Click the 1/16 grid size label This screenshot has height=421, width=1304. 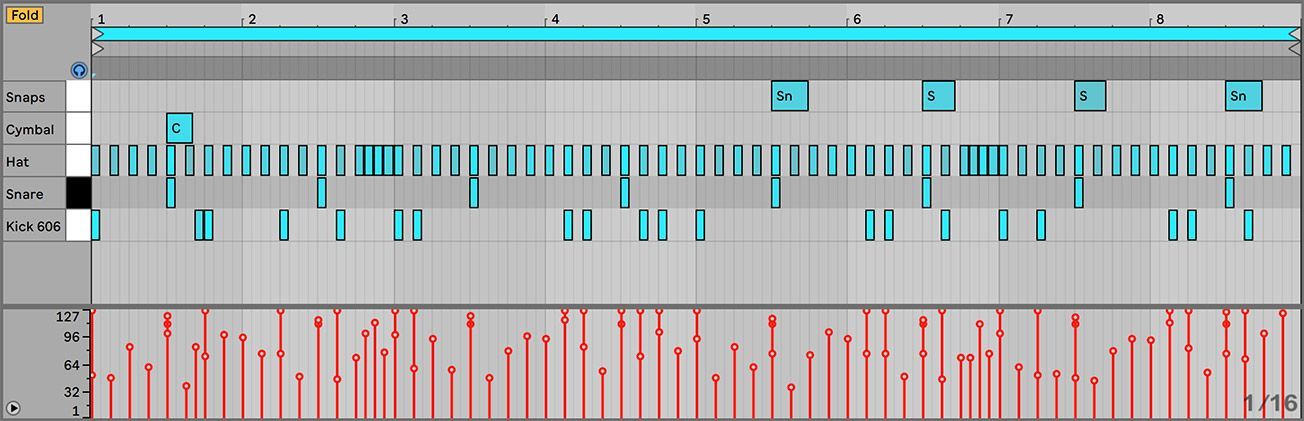[1270, 403]
